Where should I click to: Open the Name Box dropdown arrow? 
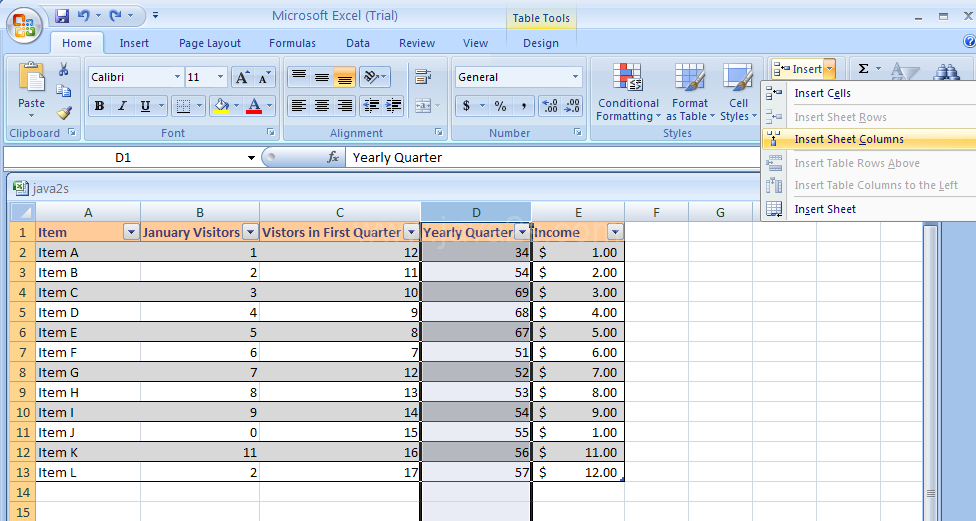251,157
